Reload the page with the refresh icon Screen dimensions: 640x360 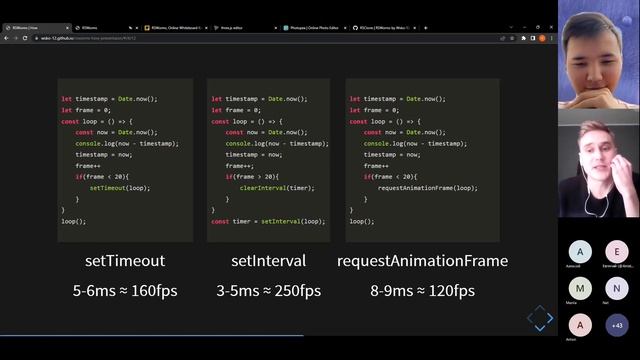point(25,38)
